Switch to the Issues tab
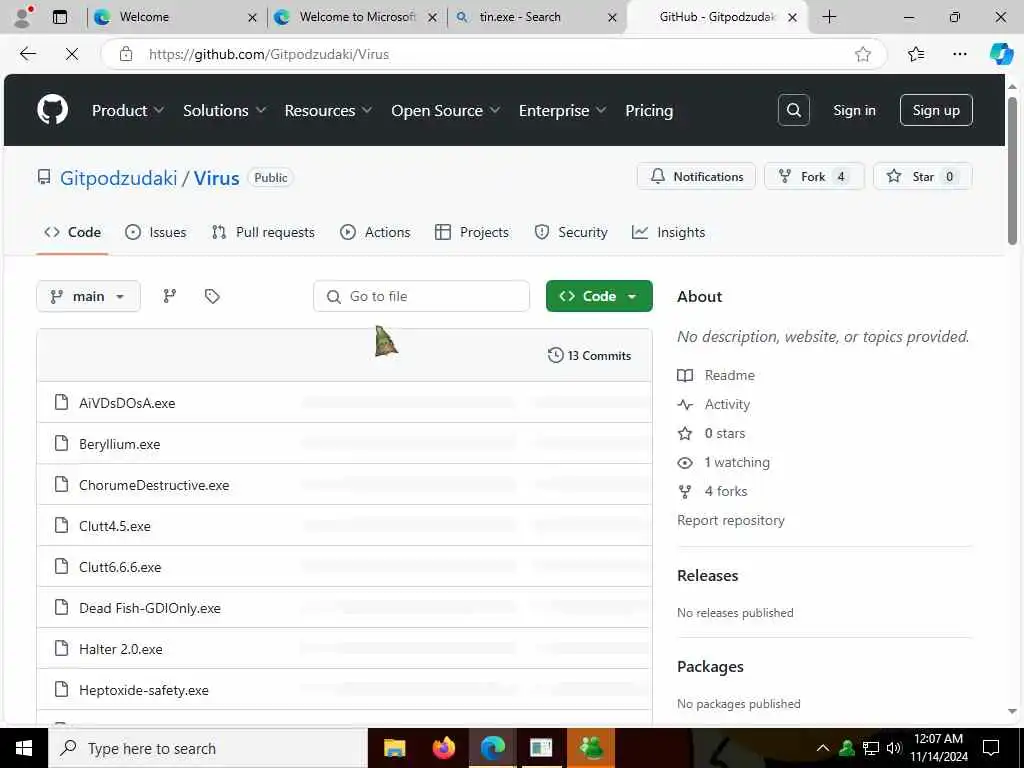Viewport: 1024px width, 768px height. 155,232
